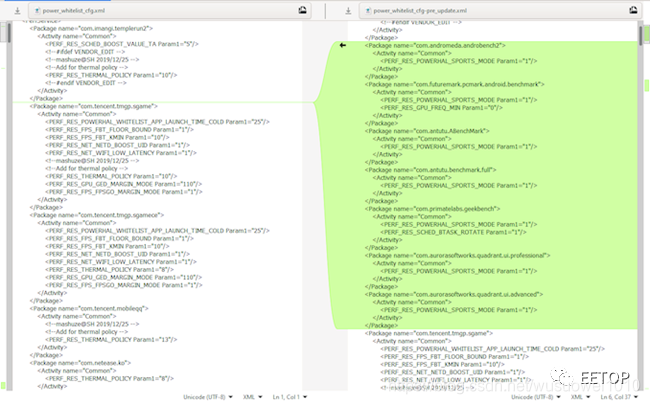The image size is (650, 404).
Task: Click the THERMAL_POLICY Param1="8" line under com.netease.ko
Action: point(109,378)
